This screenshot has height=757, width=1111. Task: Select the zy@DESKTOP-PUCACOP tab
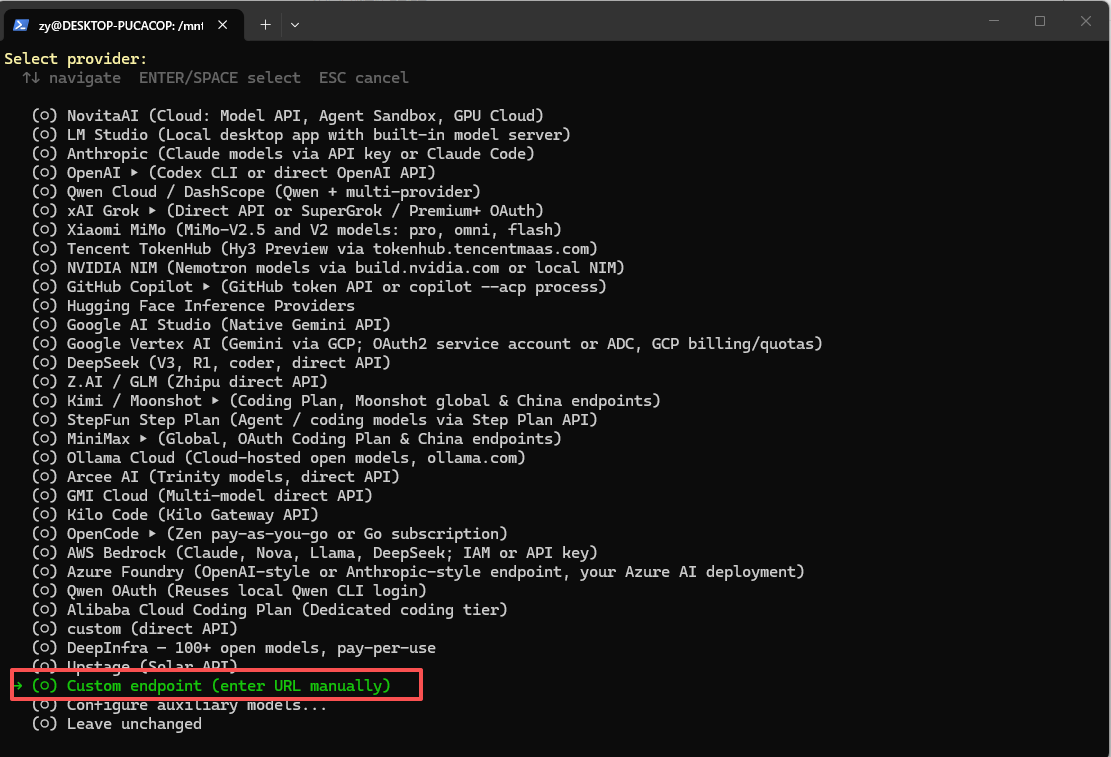(121, 26)
